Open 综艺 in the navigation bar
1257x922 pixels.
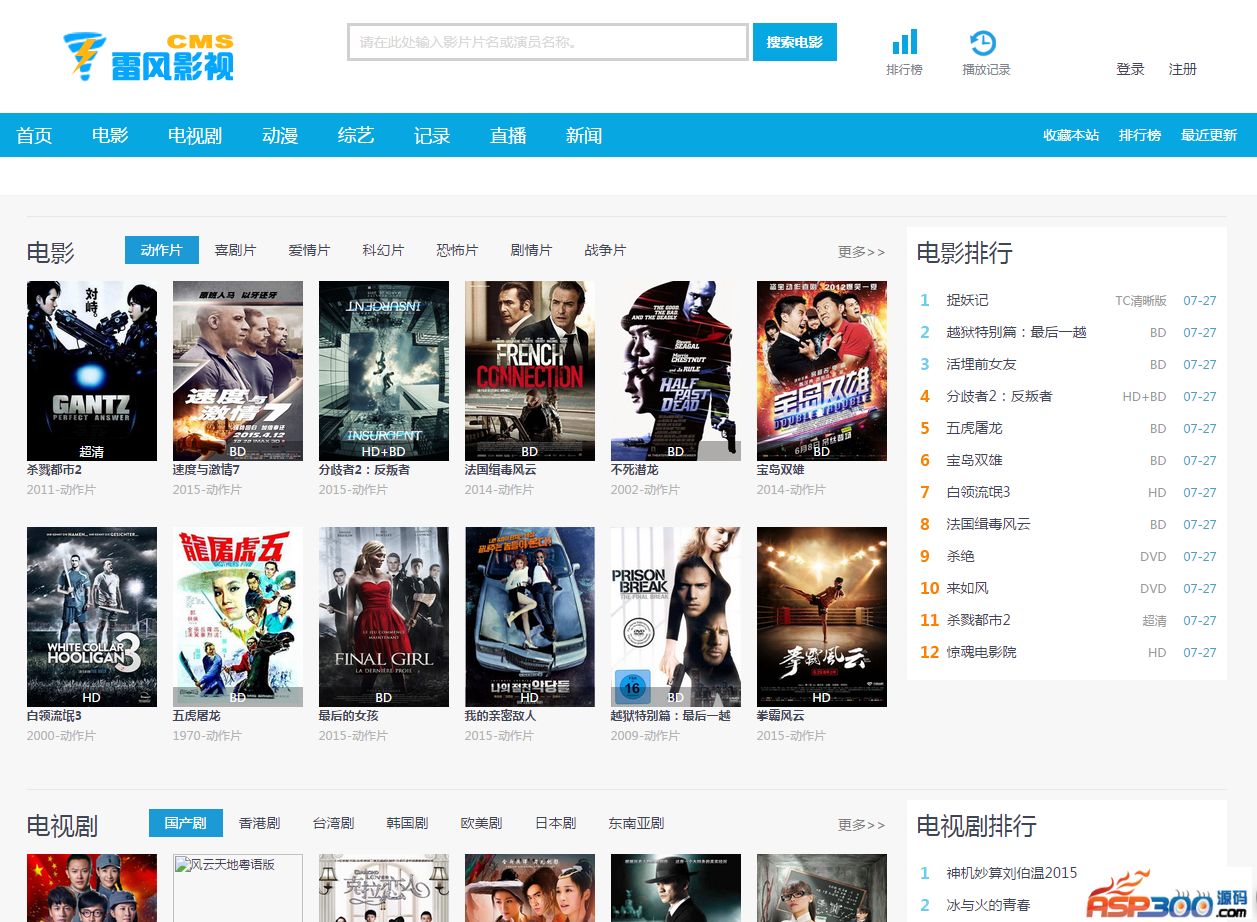point(356,135)
